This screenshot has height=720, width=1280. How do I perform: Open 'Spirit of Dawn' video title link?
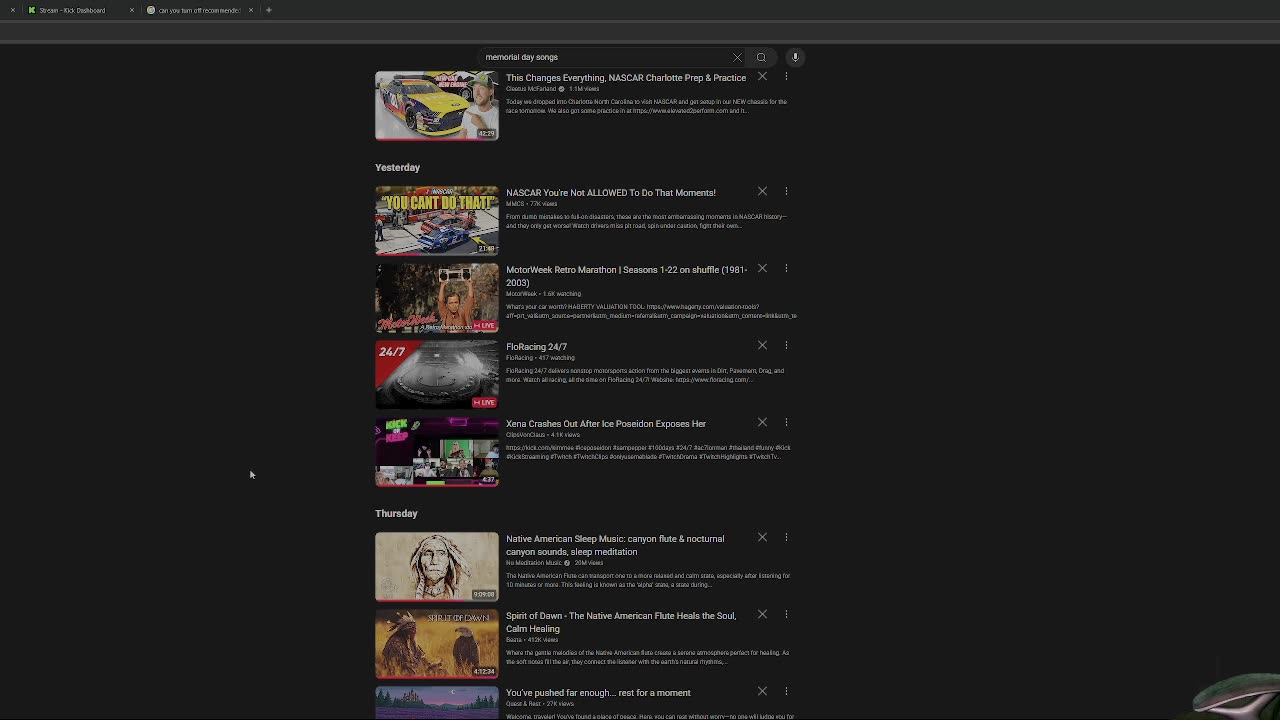click(621, 622)
